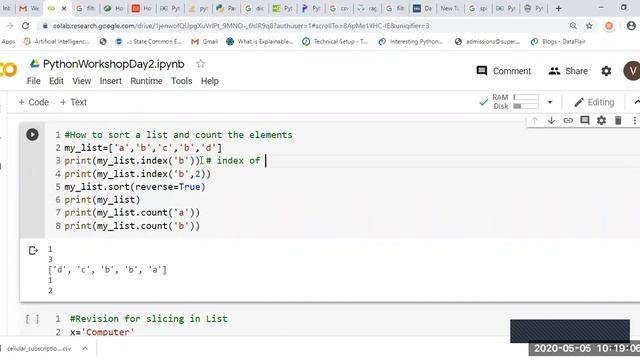
Task: Click comment #Revision for slicing in List
Action: tap(149, 319)
